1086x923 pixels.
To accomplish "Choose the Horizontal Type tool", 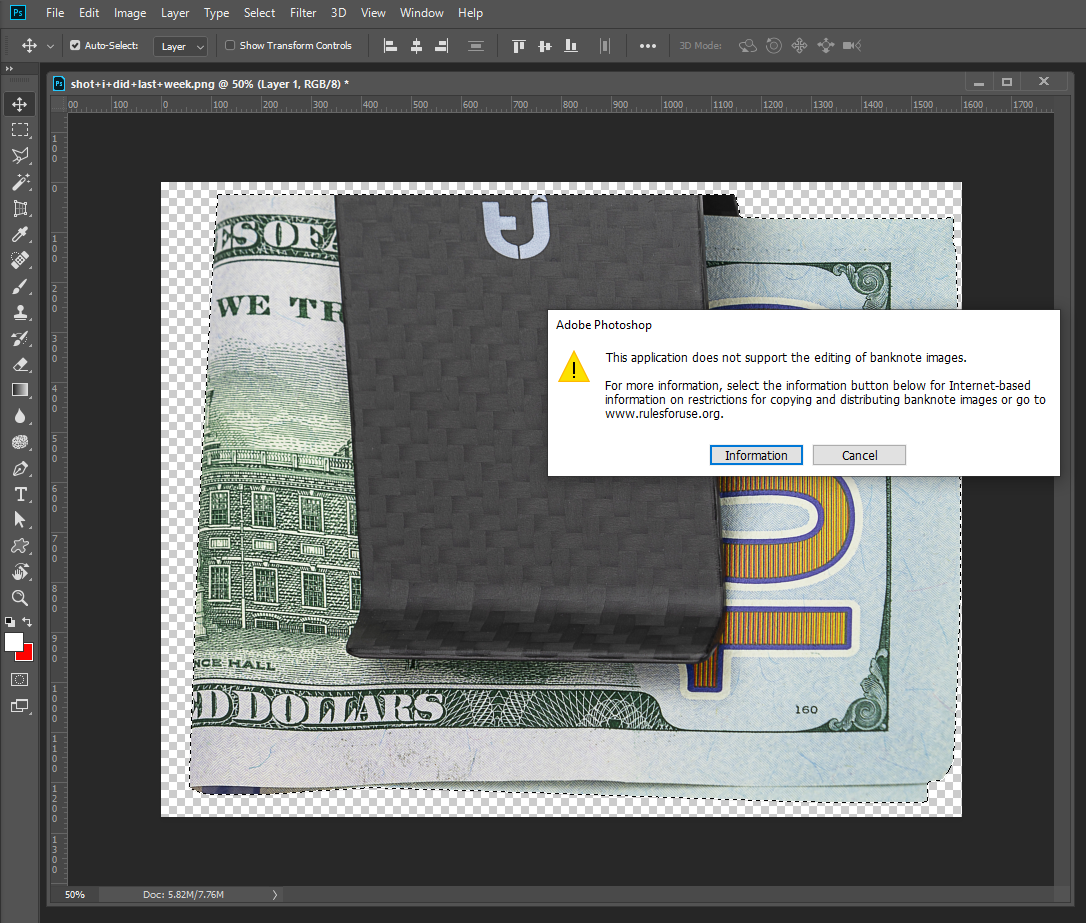I will pyautogui.click(x=20, y=493).
